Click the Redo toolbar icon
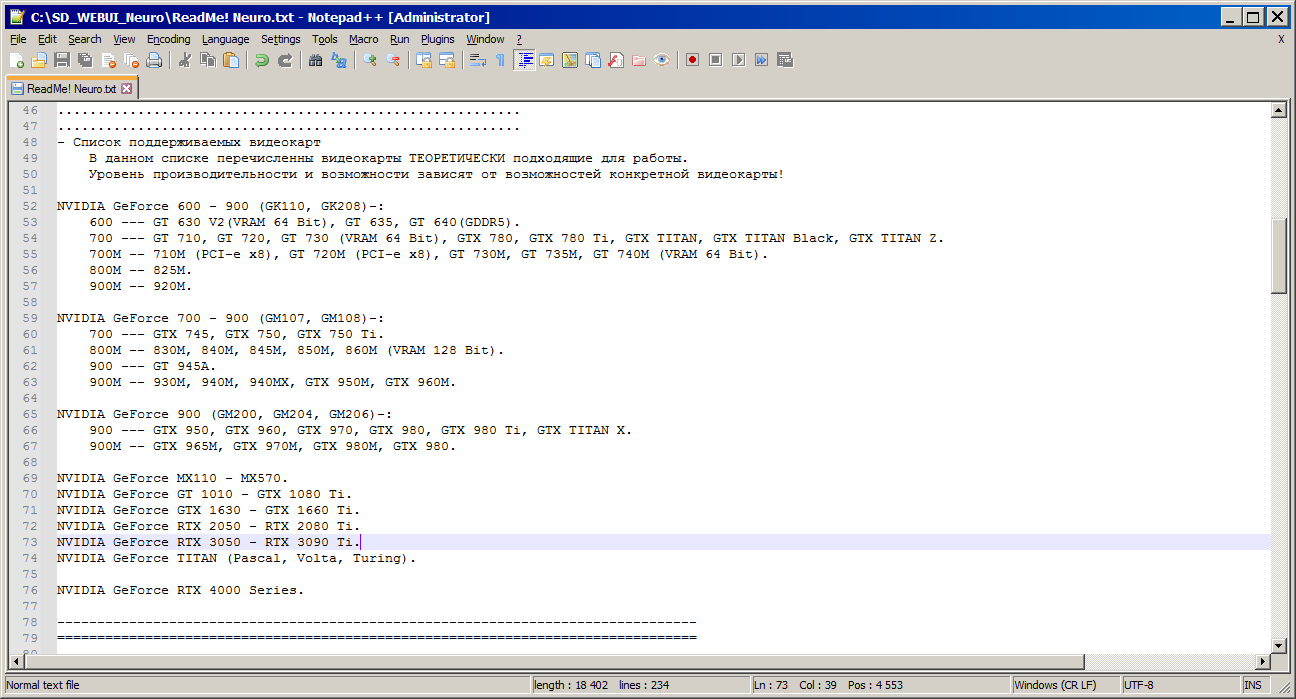 pyautogui.click(x=284, y=60)
